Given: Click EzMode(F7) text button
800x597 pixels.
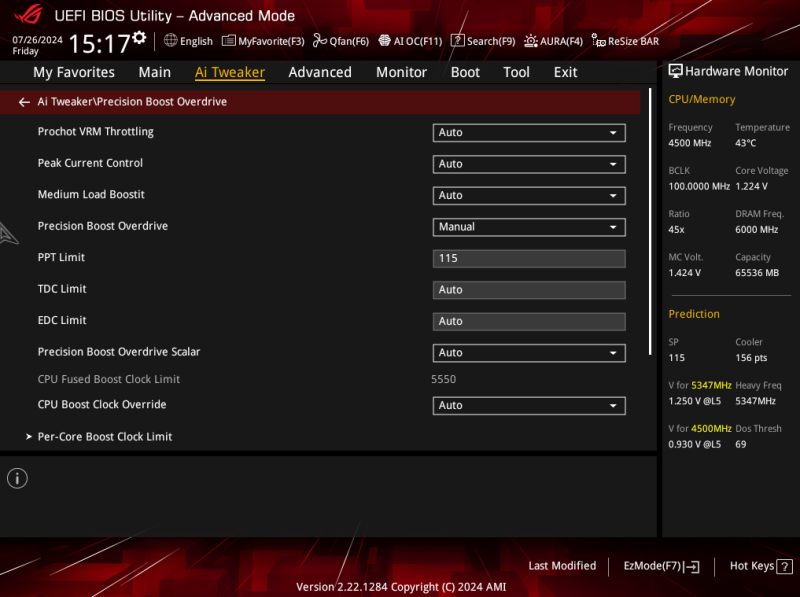Looking at the screenshot, I should coord(653,566).
